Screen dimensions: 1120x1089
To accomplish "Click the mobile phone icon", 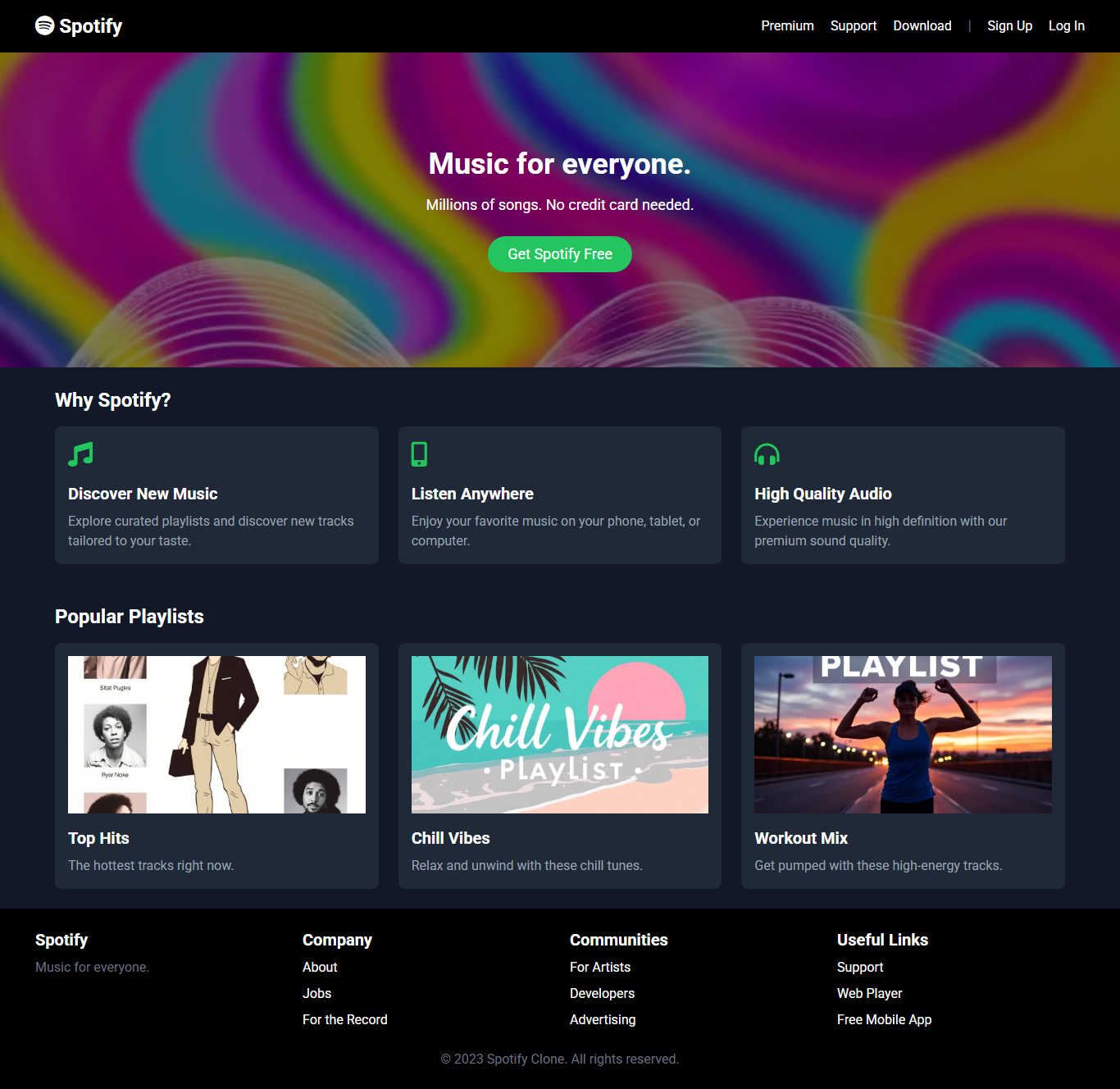I will pos(419,454).
